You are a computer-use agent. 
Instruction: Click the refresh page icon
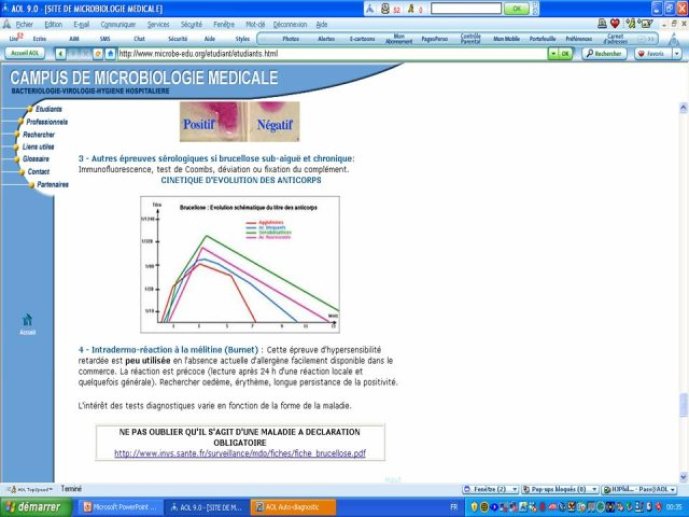pyautogui.click(x=98, y=54)
